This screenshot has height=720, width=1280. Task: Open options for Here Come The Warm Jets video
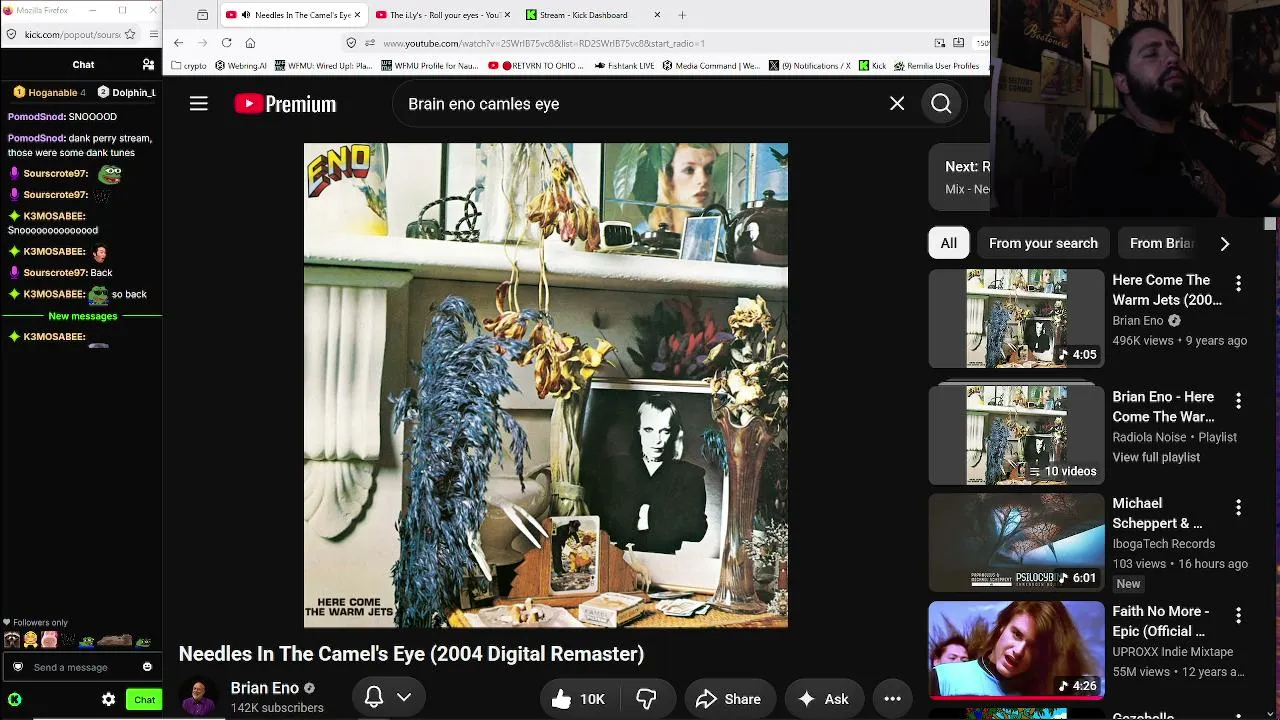(x=1238, y=284)
